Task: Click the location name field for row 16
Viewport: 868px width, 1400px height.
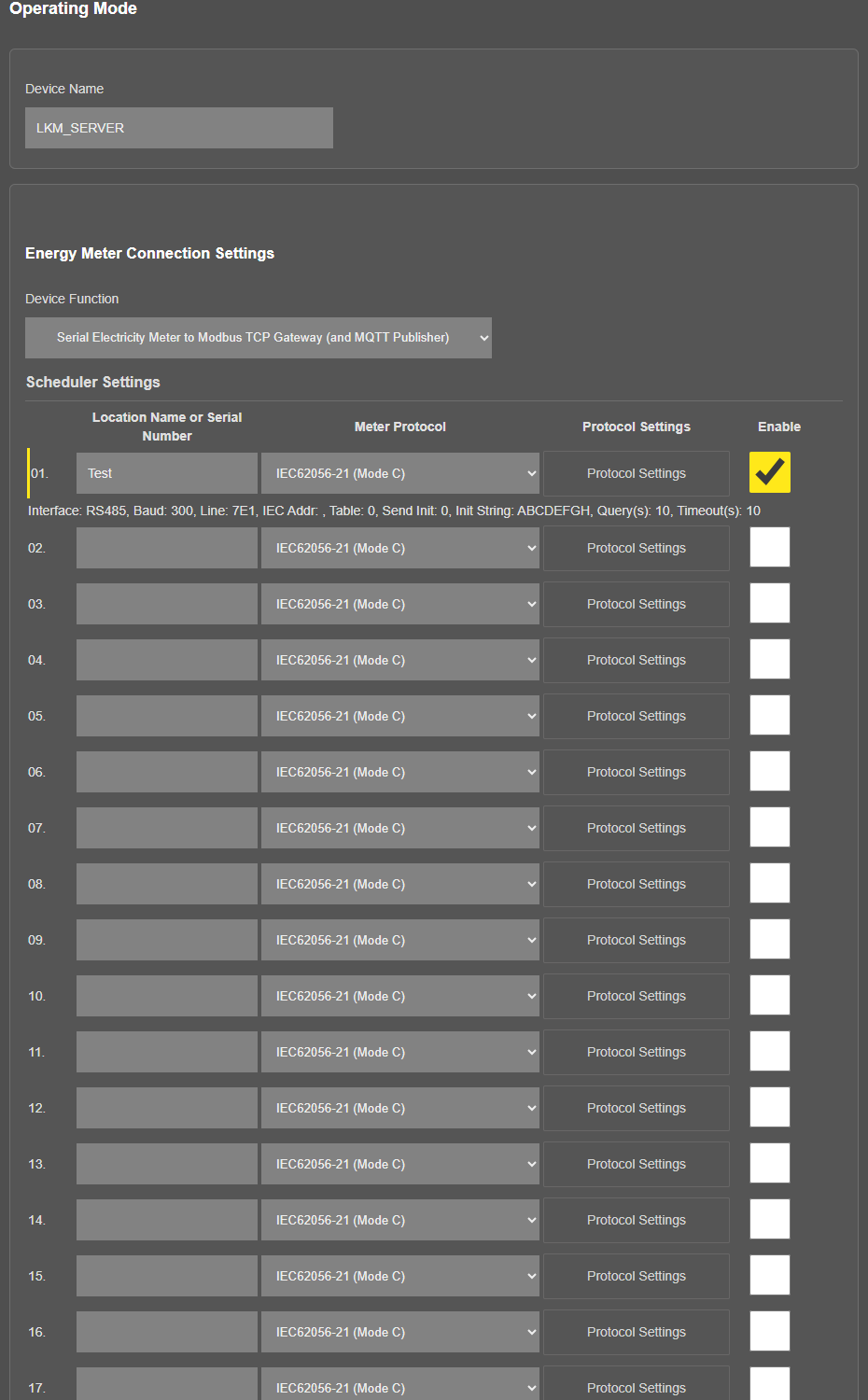Action: (167, 1332)
